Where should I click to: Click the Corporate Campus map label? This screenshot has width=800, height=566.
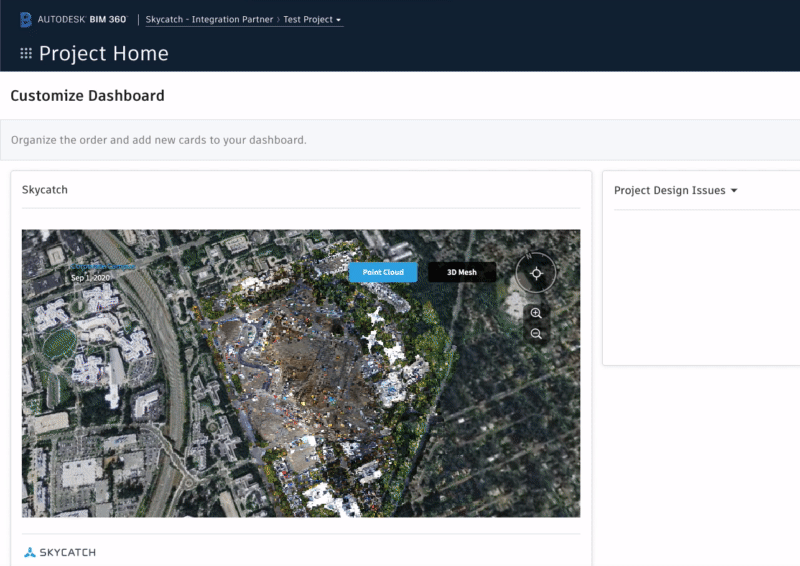coord(103,266)
